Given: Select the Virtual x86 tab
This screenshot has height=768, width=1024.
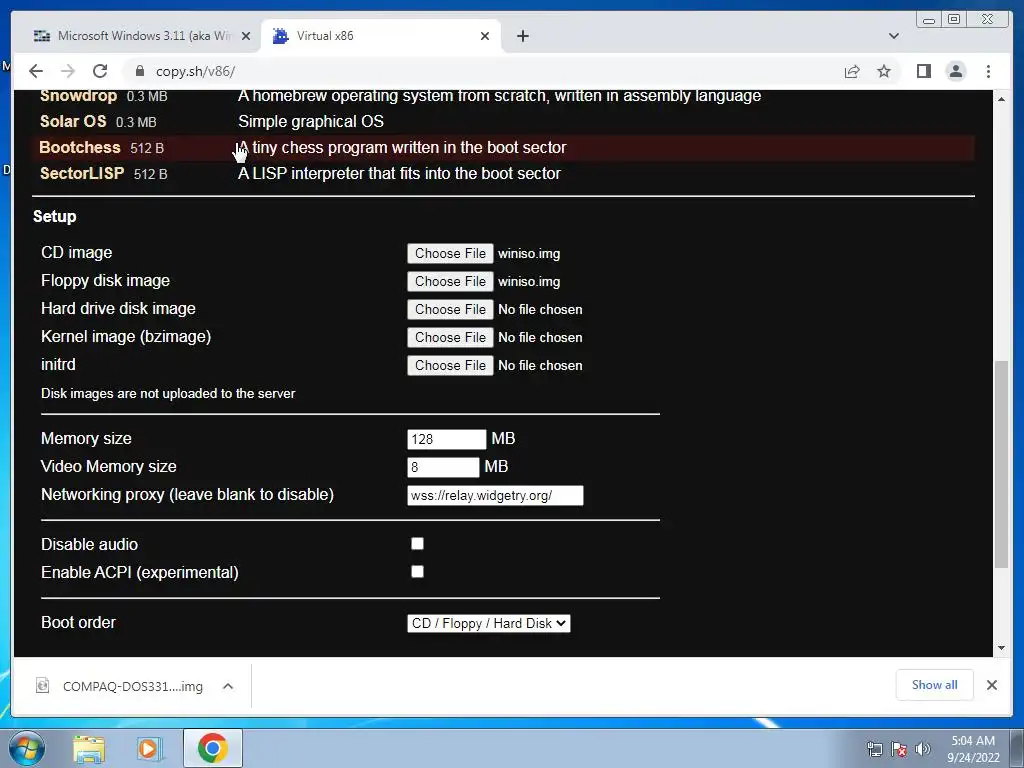Looking at the screenshot, I should click(381, 36).
